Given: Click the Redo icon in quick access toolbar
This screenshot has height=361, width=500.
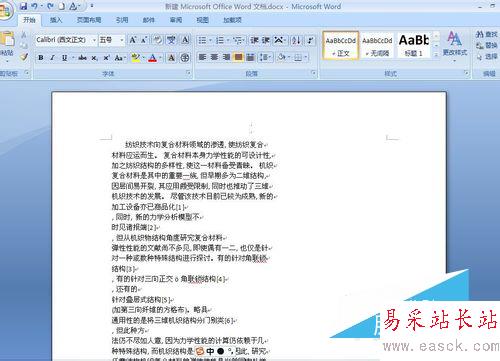Looking at the screenshot, I should 50,6.
